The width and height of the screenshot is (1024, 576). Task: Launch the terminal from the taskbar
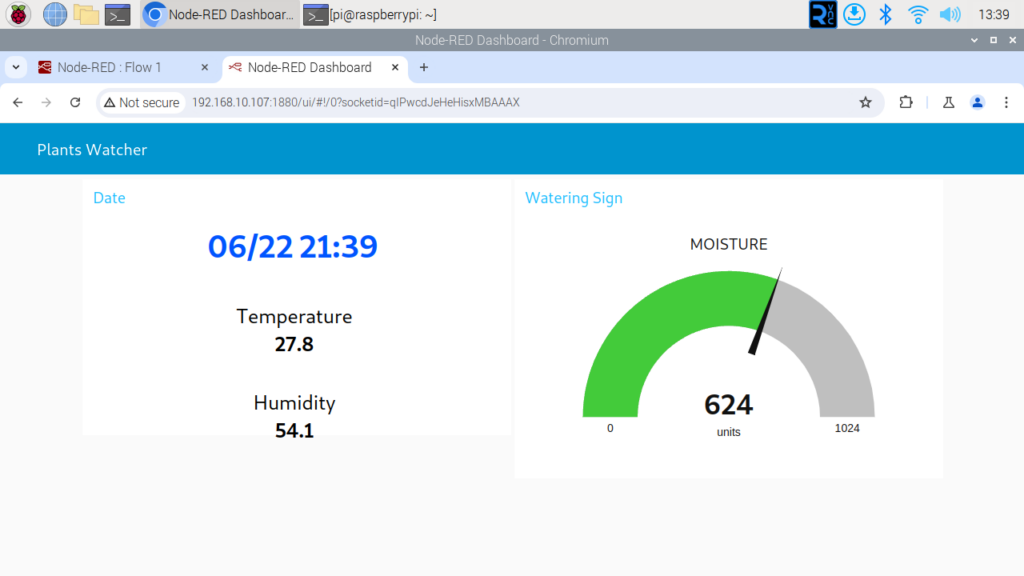tap(118, 14)
